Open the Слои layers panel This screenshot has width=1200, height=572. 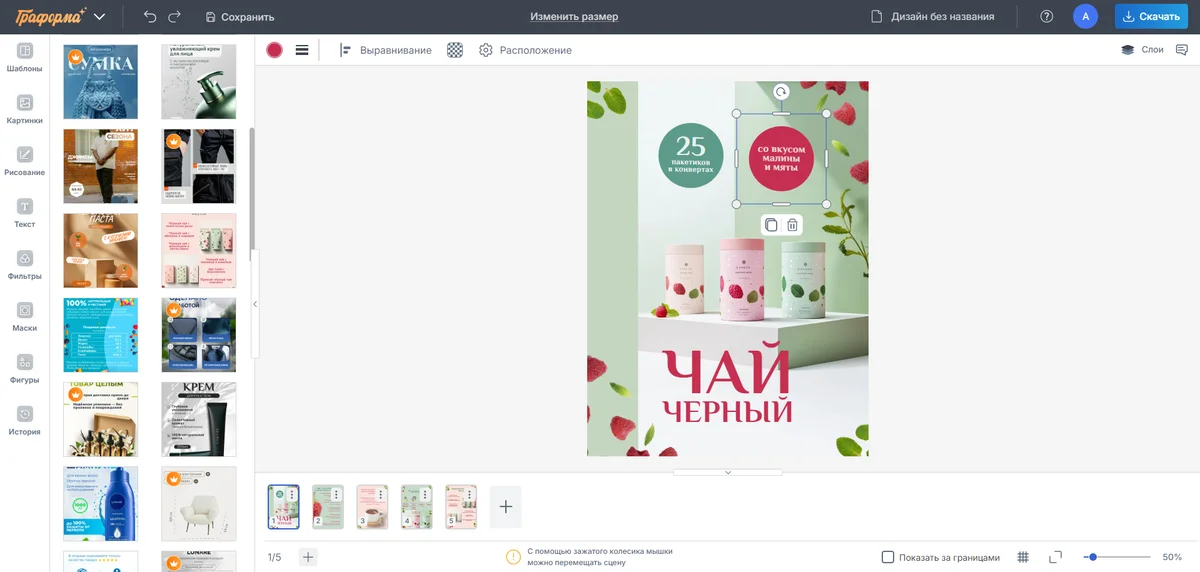tap(1142, 50)
